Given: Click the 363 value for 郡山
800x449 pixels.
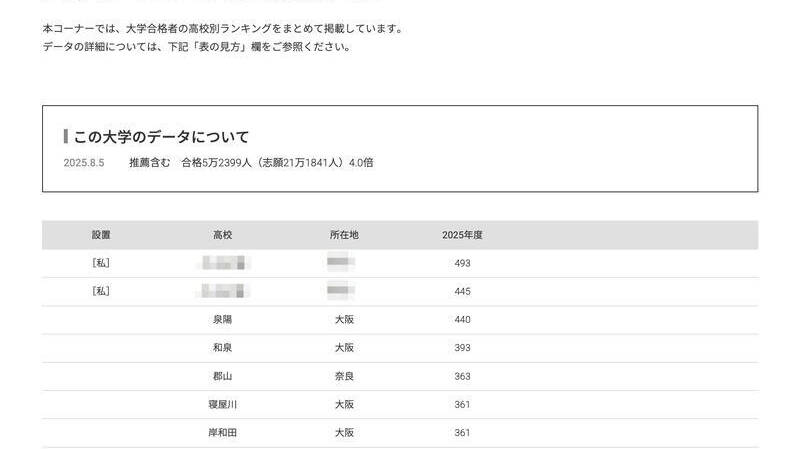Looking at the screenshot, I should 462,376.
